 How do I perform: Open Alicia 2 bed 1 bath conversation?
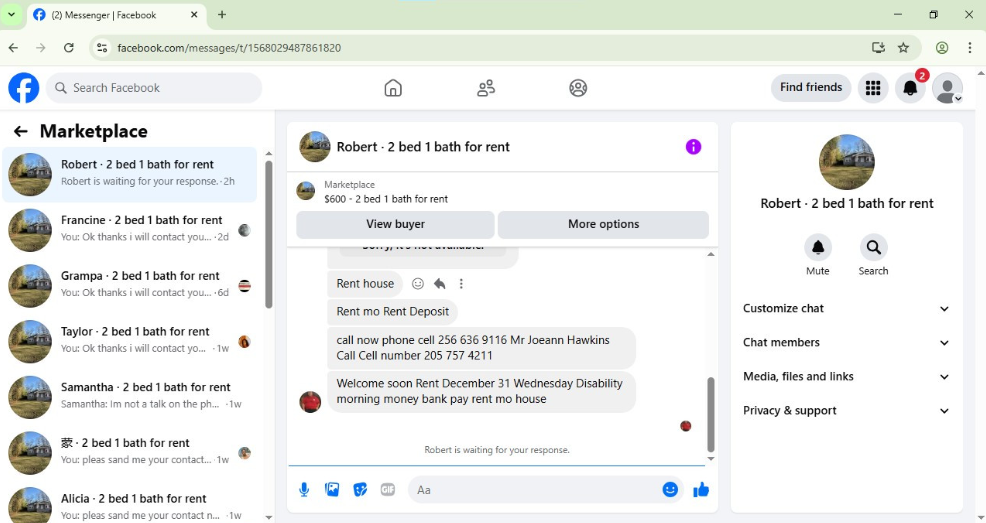pyautogui.click(x=130, y=505)
